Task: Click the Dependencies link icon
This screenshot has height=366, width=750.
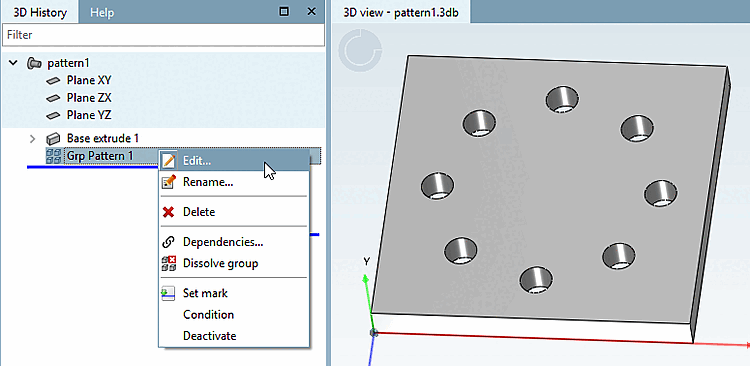Action: coord(168,242)
